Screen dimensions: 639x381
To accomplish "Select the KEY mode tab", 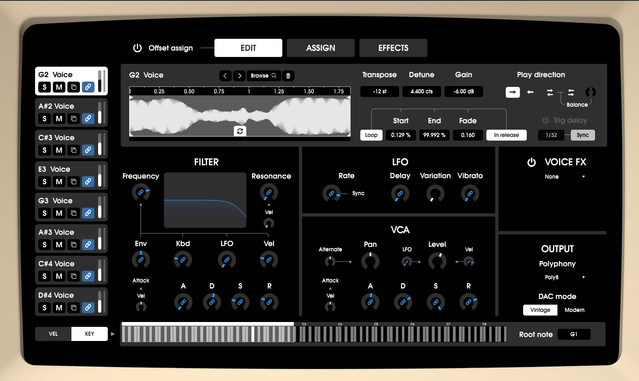I will pos(90,334).
